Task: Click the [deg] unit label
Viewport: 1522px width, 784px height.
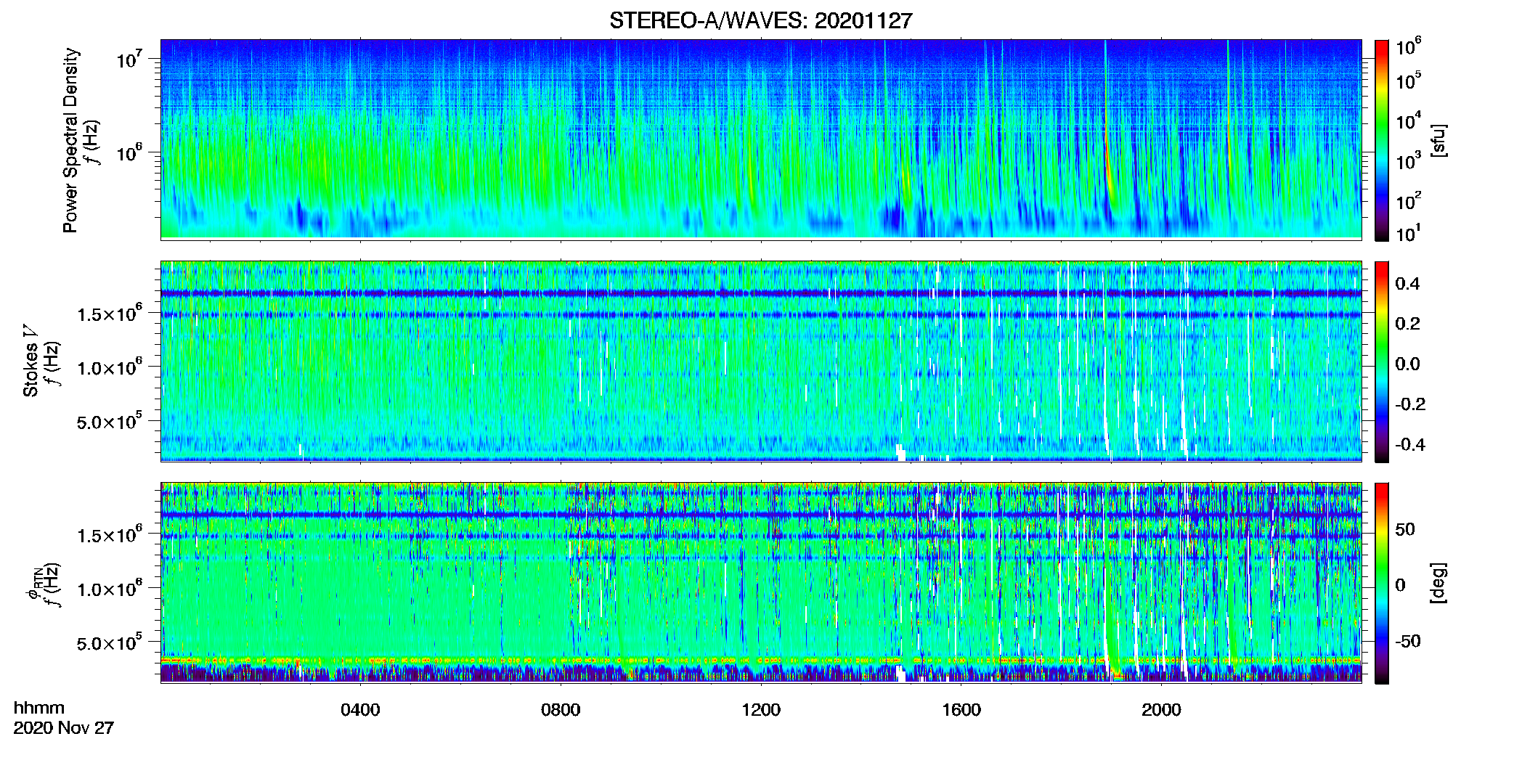Action: tap(1438, 583)
